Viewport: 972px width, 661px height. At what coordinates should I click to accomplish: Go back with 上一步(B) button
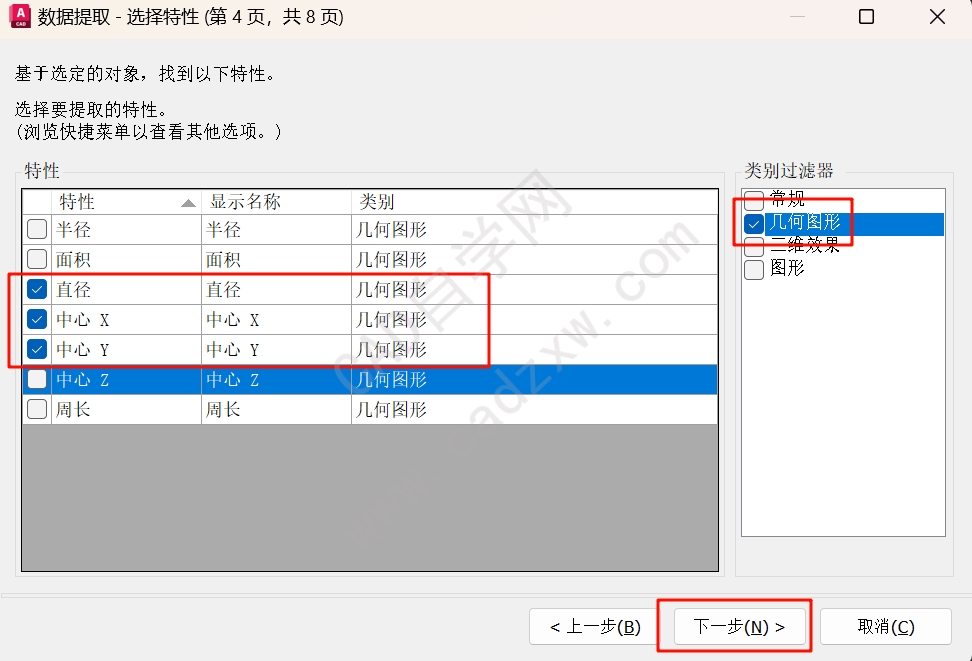click(x=595, y=626)
